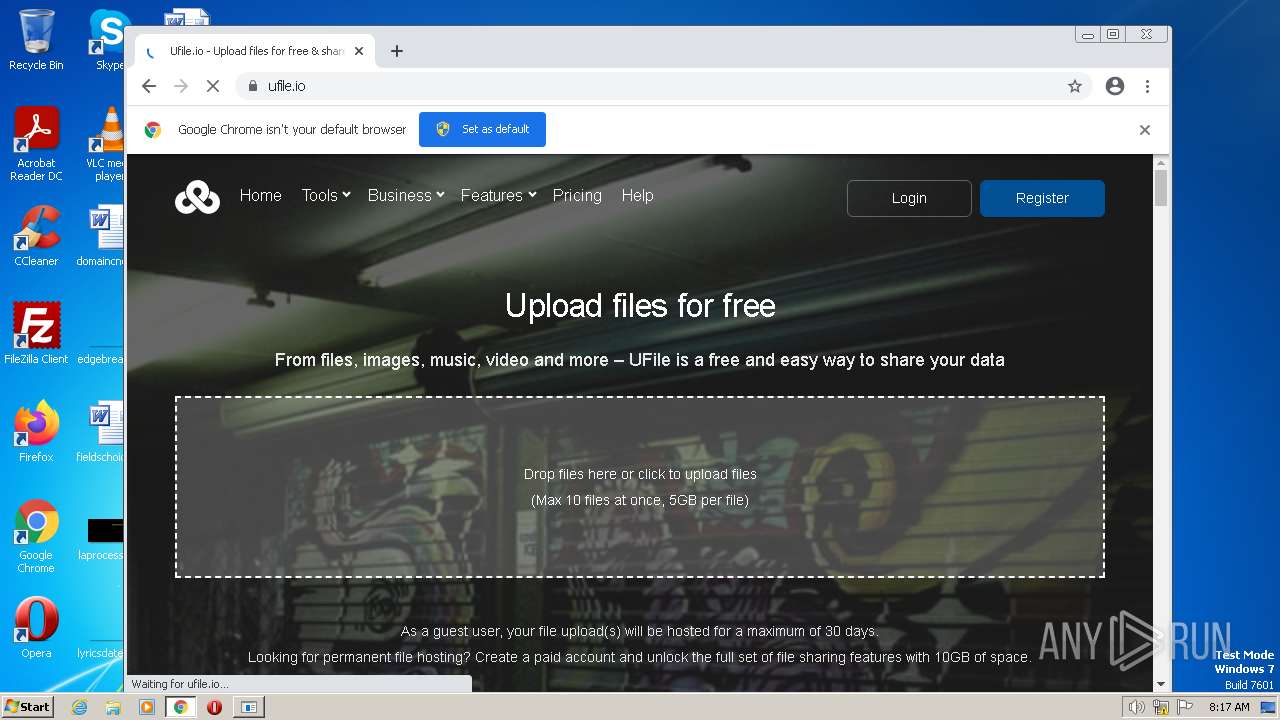
Task: Bookmark this page with the star
Action: 1075,86
